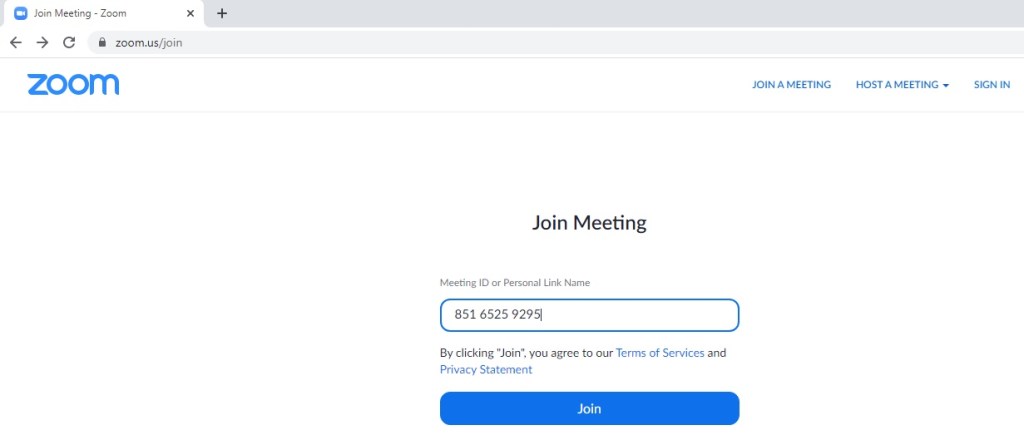View site info via lock icon

(100, 43)
